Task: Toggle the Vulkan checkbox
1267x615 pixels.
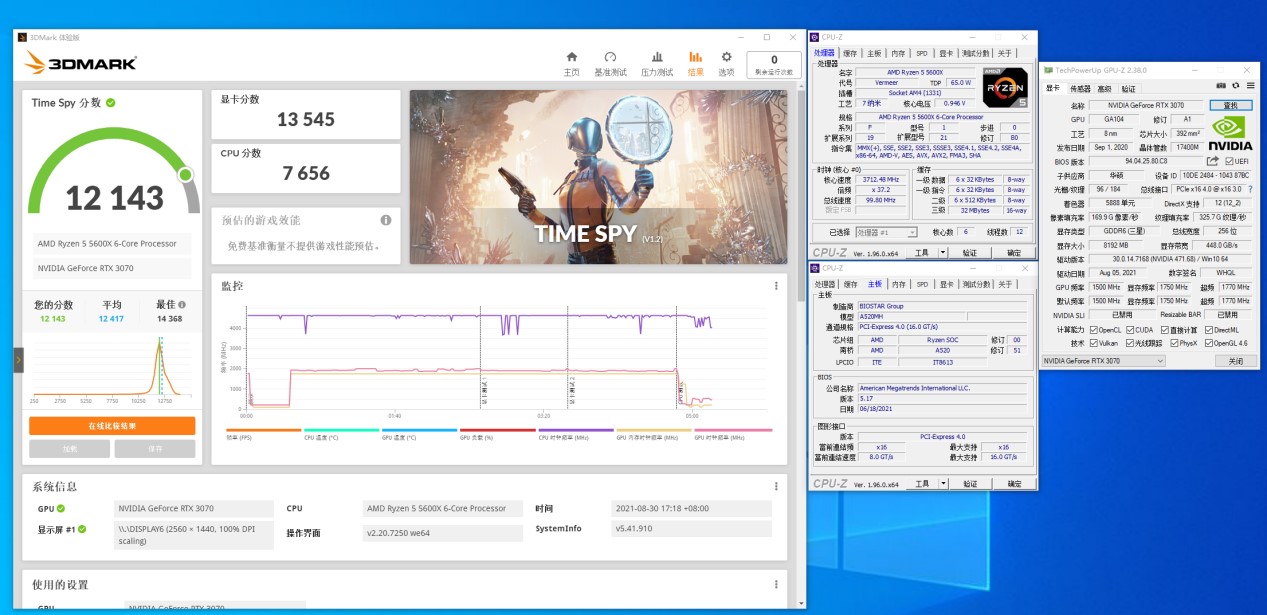Action: click(1093, 343)
